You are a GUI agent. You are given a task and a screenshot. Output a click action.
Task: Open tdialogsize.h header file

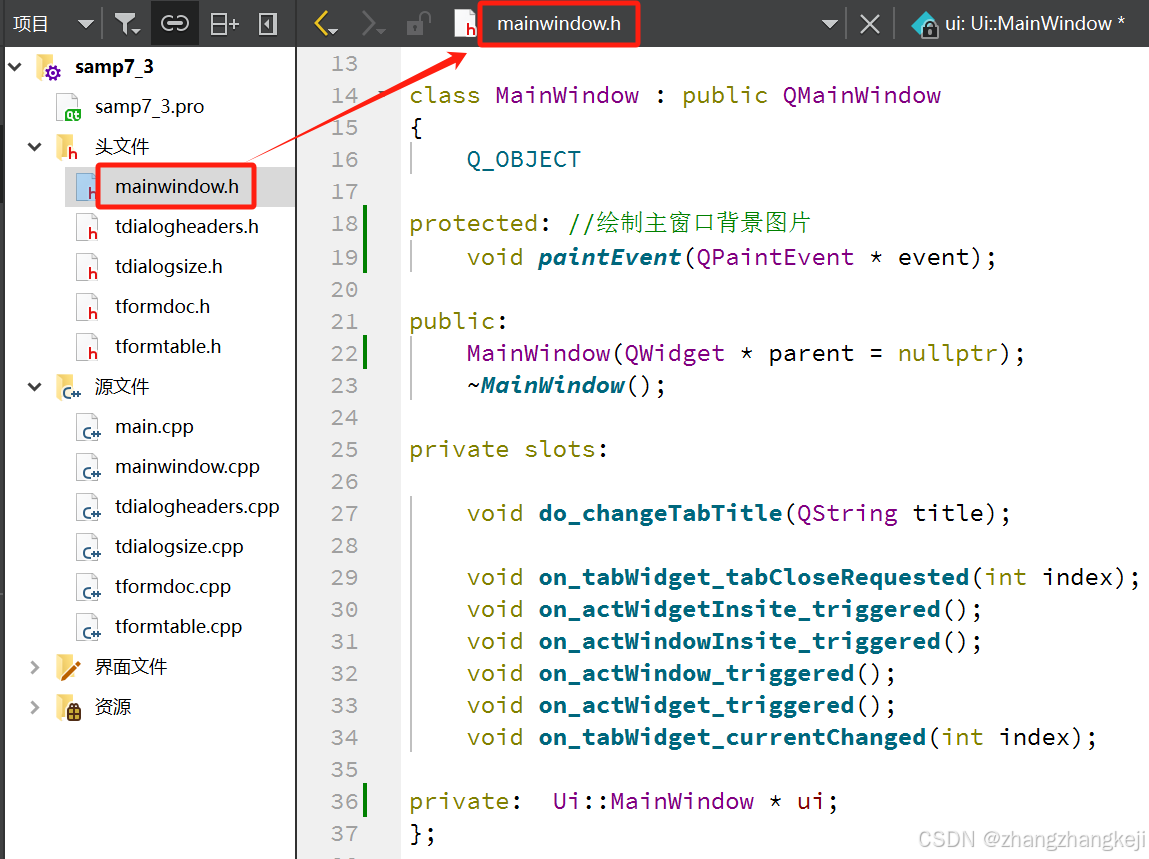(169, 267)
